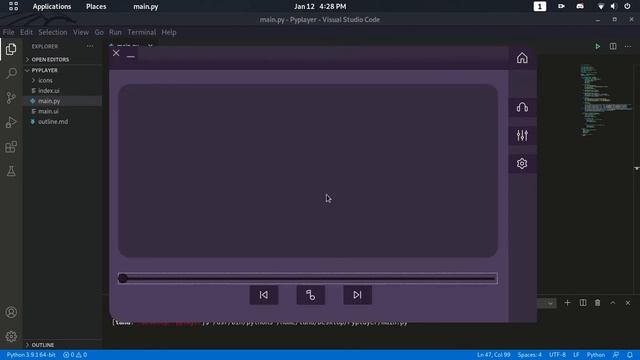
Task: Skip to the next track
Action: click(357, 295)
